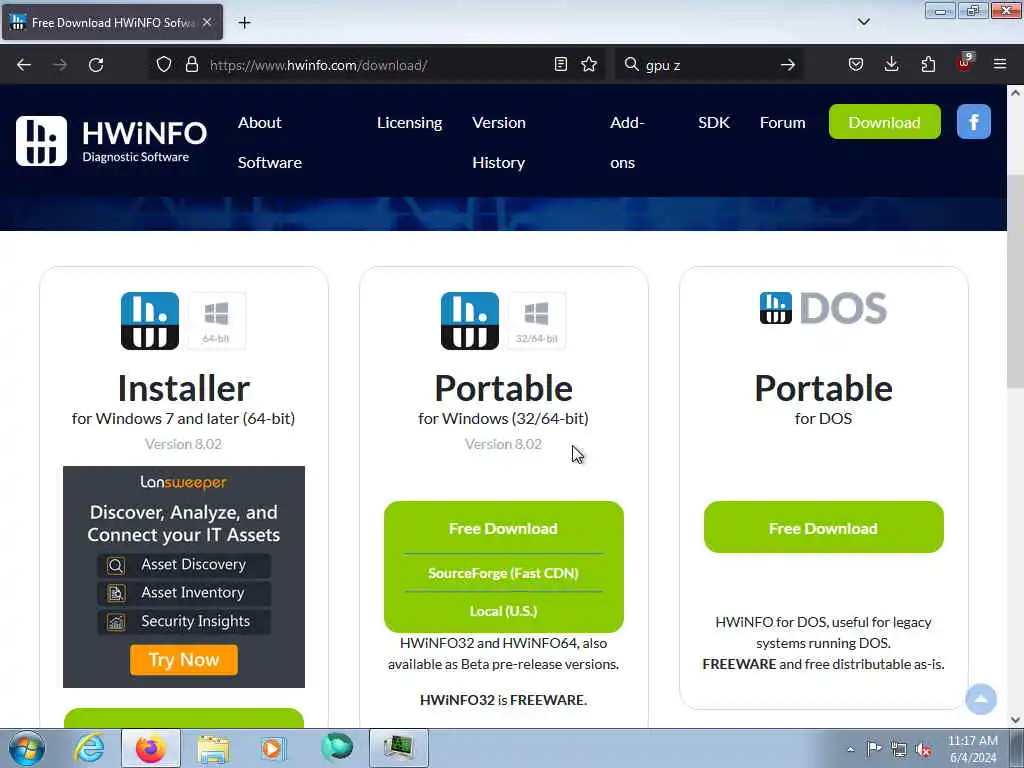Toggle reader view icon in address bar

560,65
